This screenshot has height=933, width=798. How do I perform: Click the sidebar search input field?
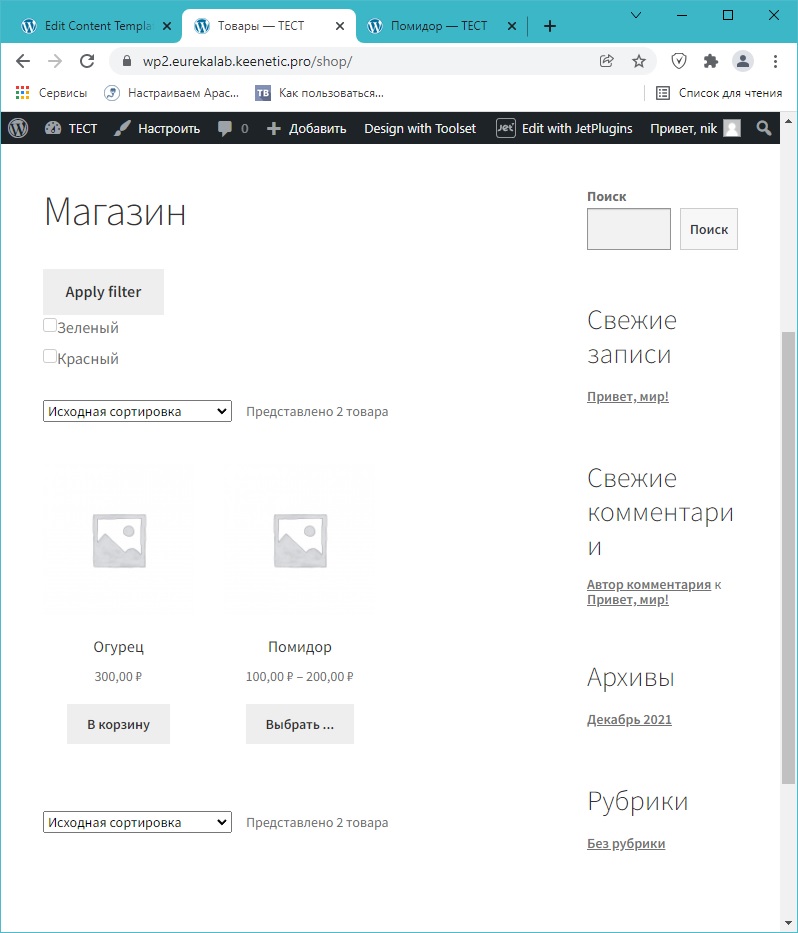[628, 229]
